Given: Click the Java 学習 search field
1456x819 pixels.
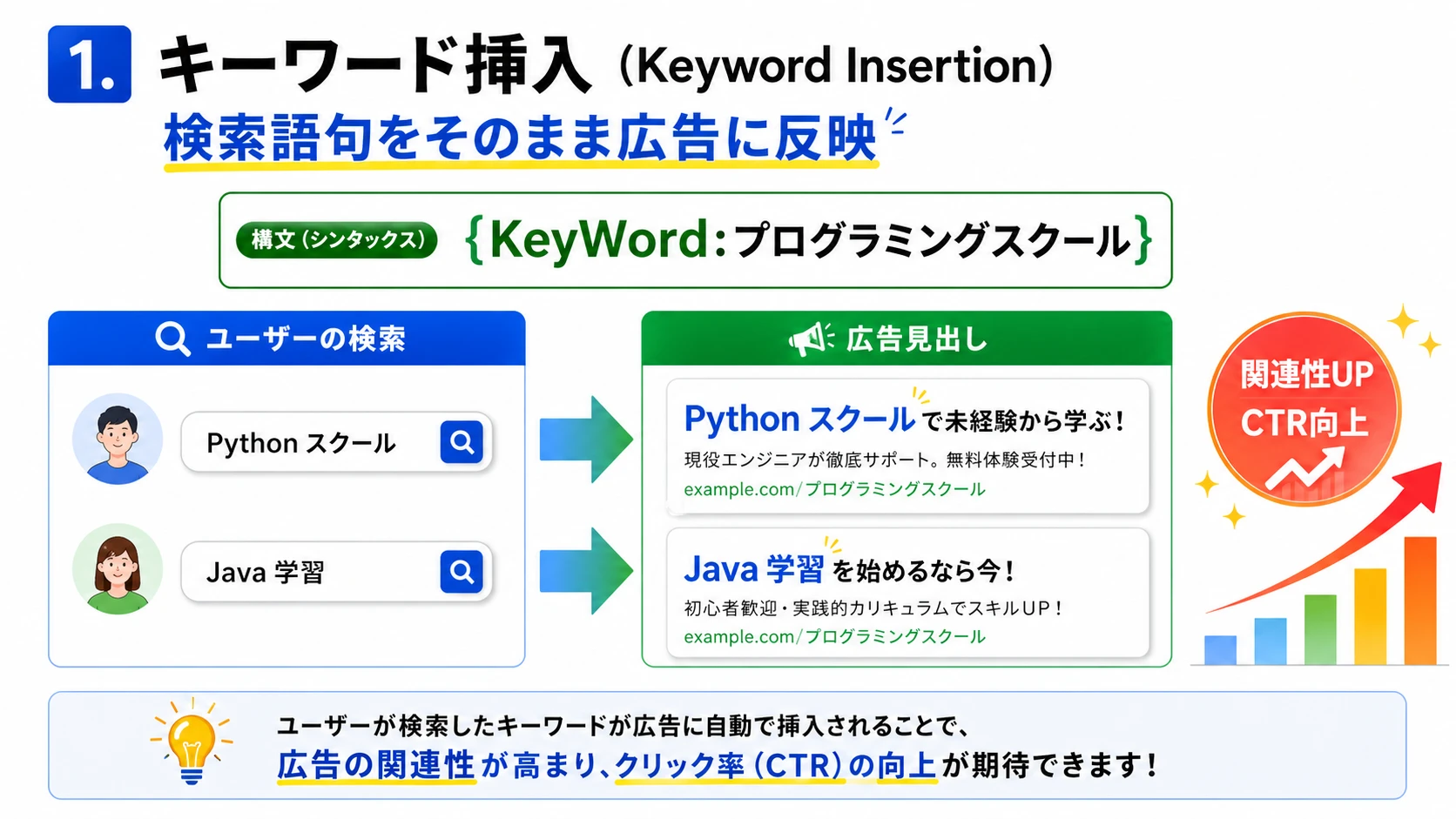Looking at the screenshot, I should pyautogui.click(x=337, y=572).
